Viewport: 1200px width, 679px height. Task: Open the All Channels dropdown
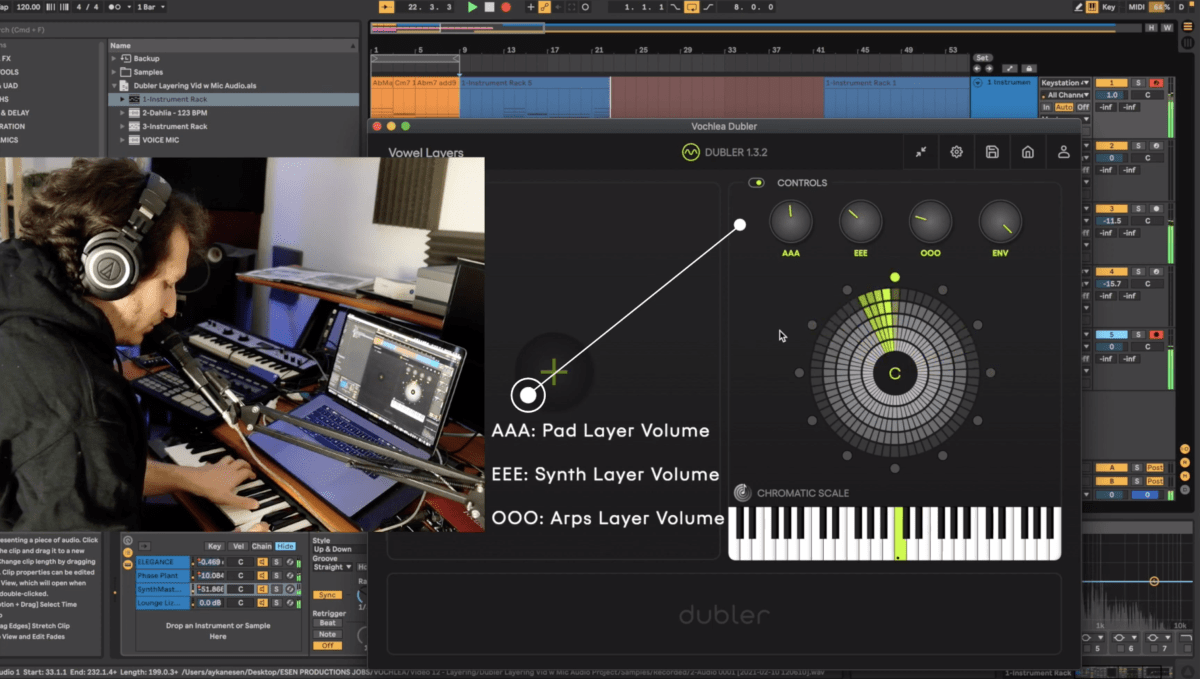click(x=1064, y=95)
